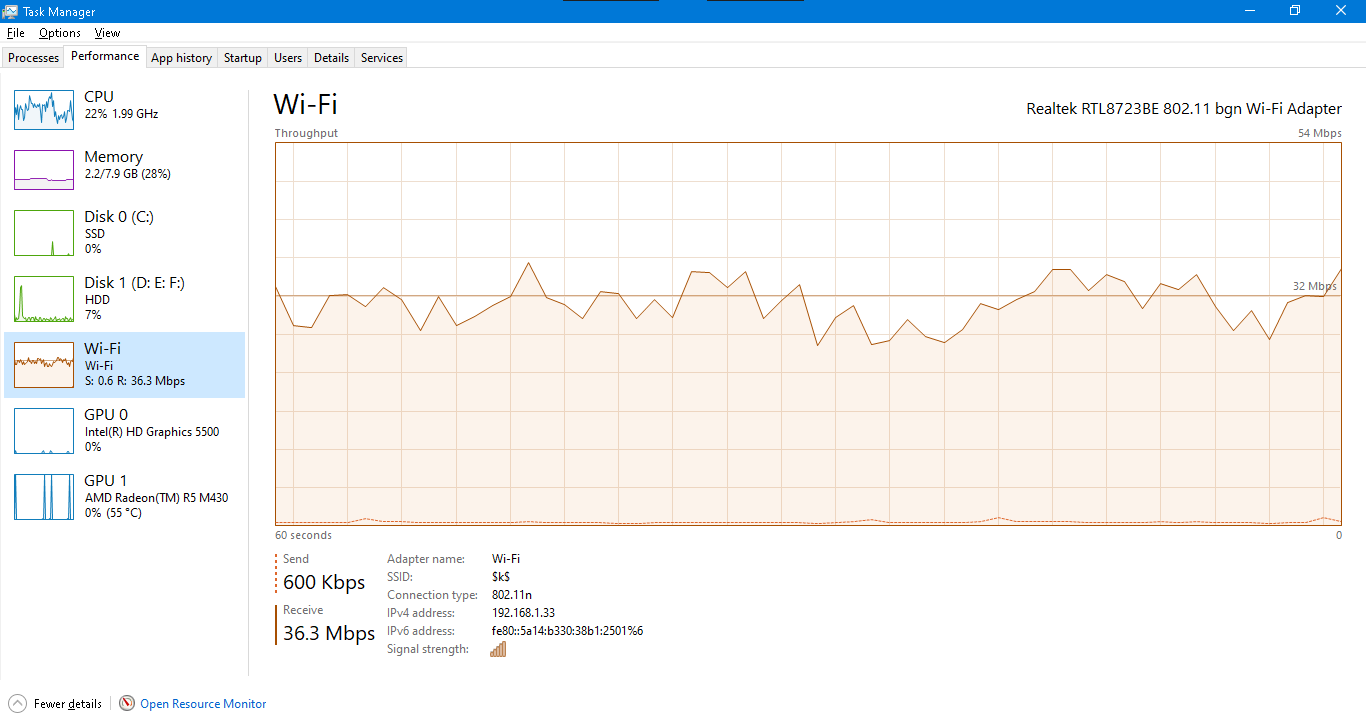Select the Performance tab
This screenshot has height=728, width=1366.
tap(105, 56)
